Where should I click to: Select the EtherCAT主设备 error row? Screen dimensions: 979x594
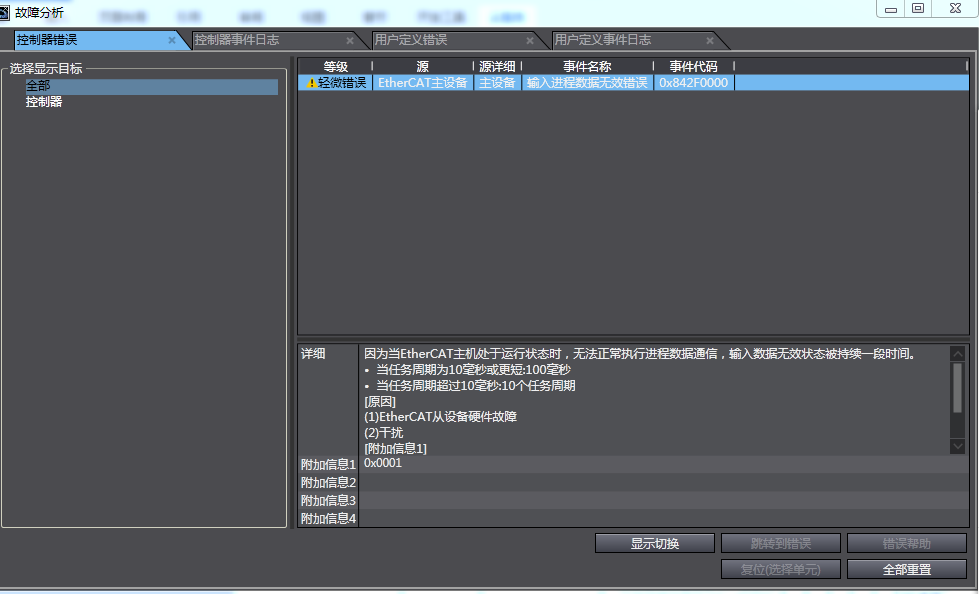coord(422,83)
